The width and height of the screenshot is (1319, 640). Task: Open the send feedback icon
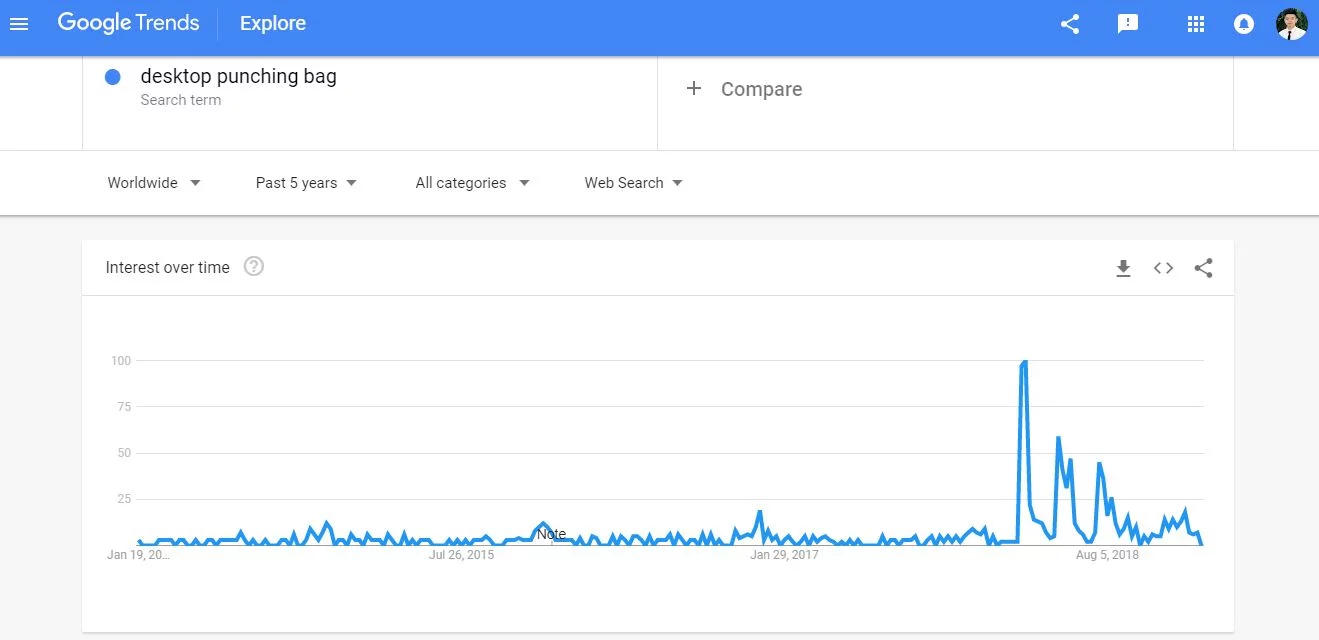[1128, 24]
